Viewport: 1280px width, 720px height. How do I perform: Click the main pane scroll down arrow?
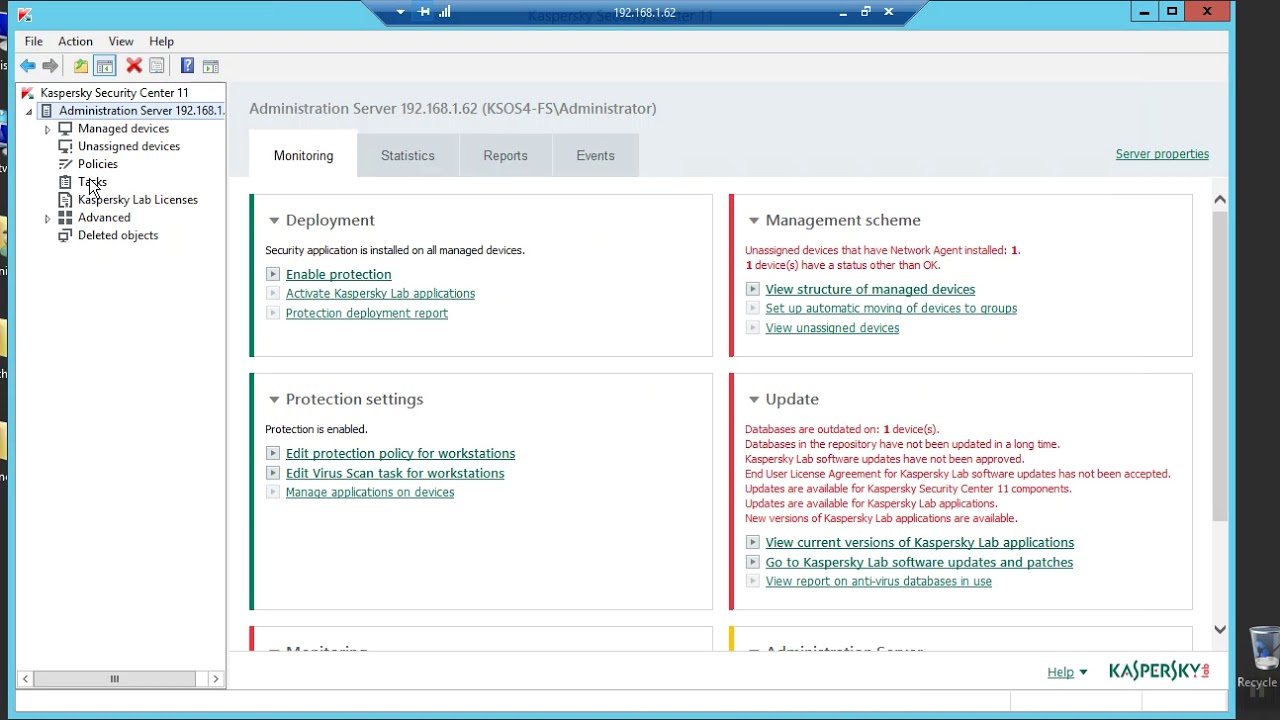1220,629
